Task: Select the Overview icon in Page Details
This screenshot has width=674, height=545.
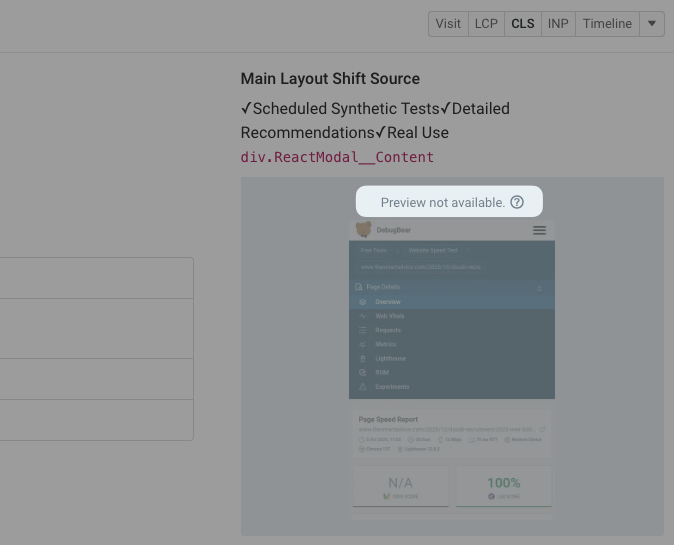Action: [x=363, y=302]
